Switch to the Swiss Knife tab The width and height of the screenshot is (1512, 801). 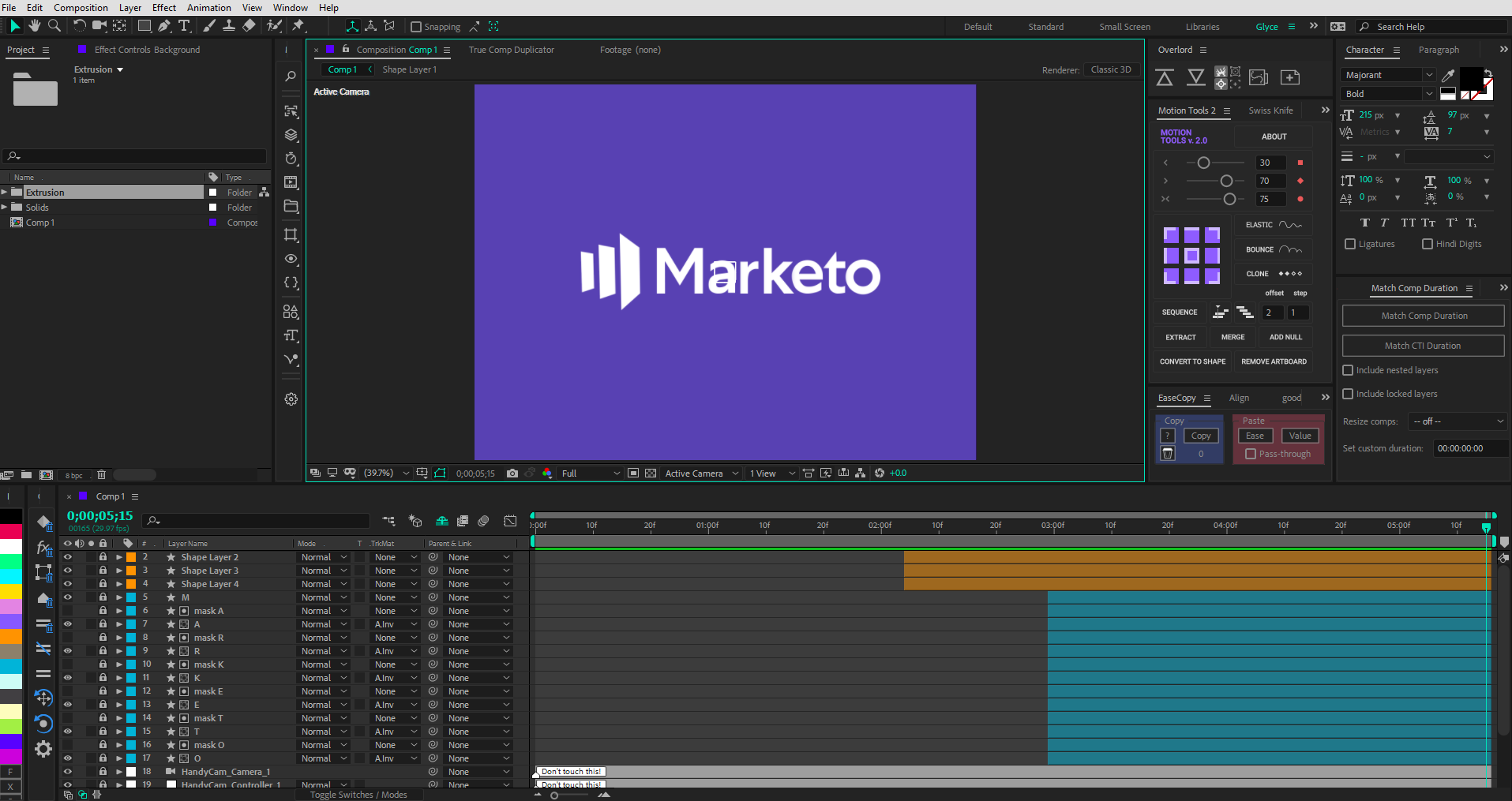(1270, 110)
